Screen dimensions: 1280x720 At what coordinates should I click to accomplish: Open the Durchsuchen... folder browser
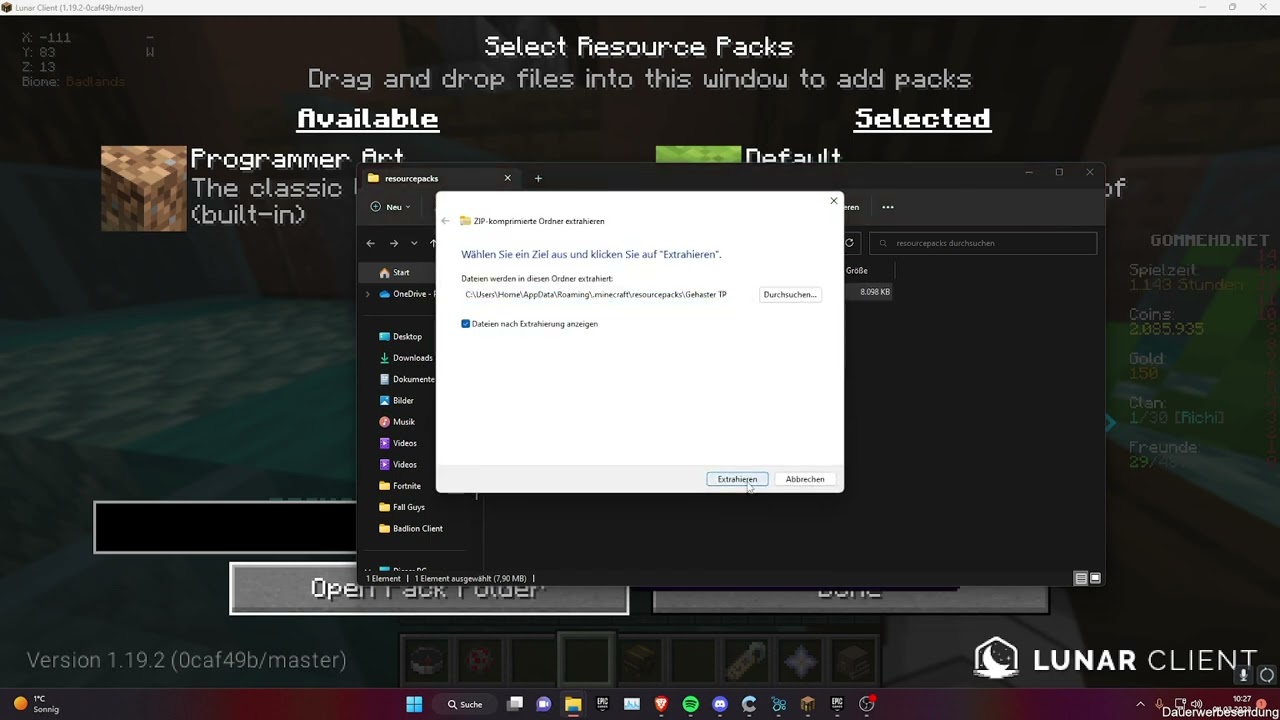[790, 294]
